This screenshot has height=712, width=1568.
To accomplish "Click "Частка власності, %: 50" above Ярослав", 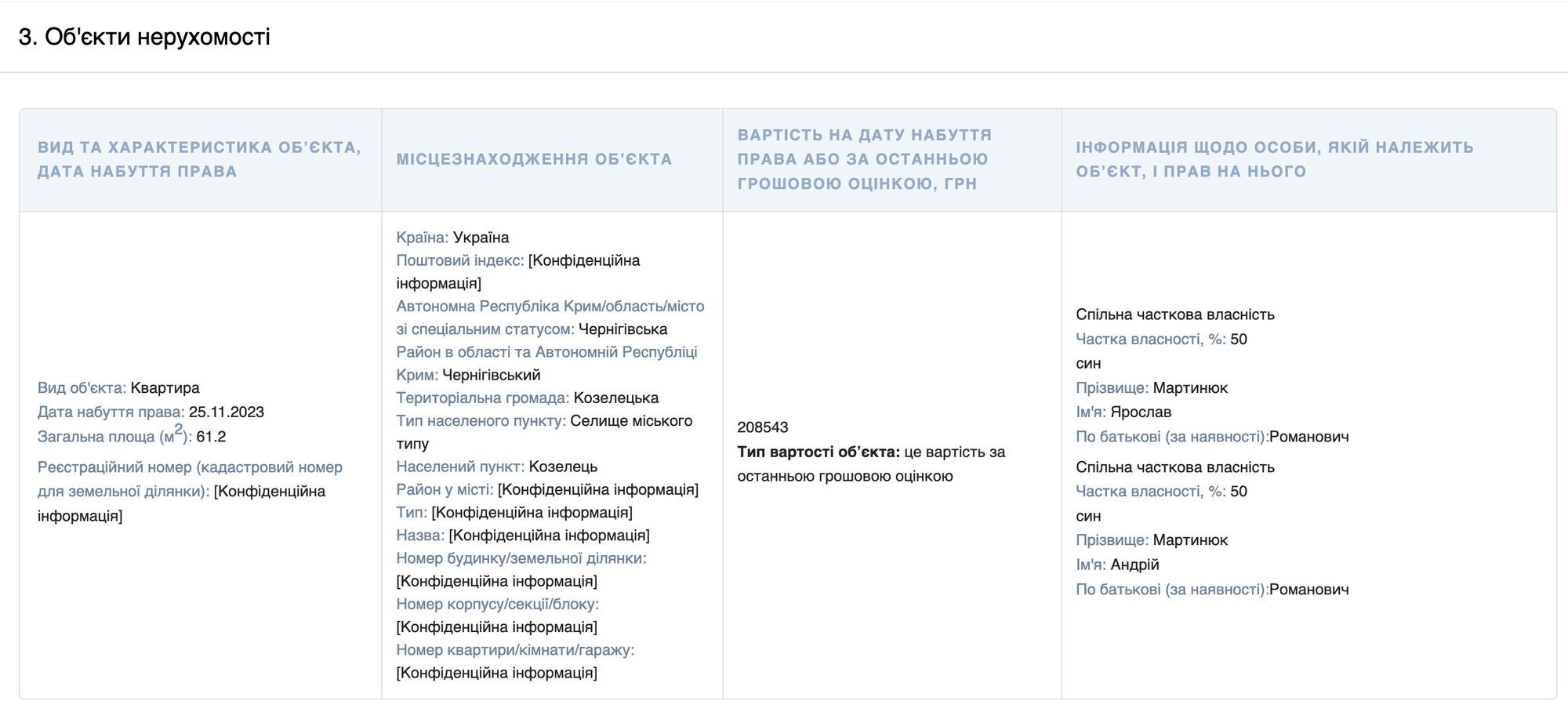I will coord(1161,339).
